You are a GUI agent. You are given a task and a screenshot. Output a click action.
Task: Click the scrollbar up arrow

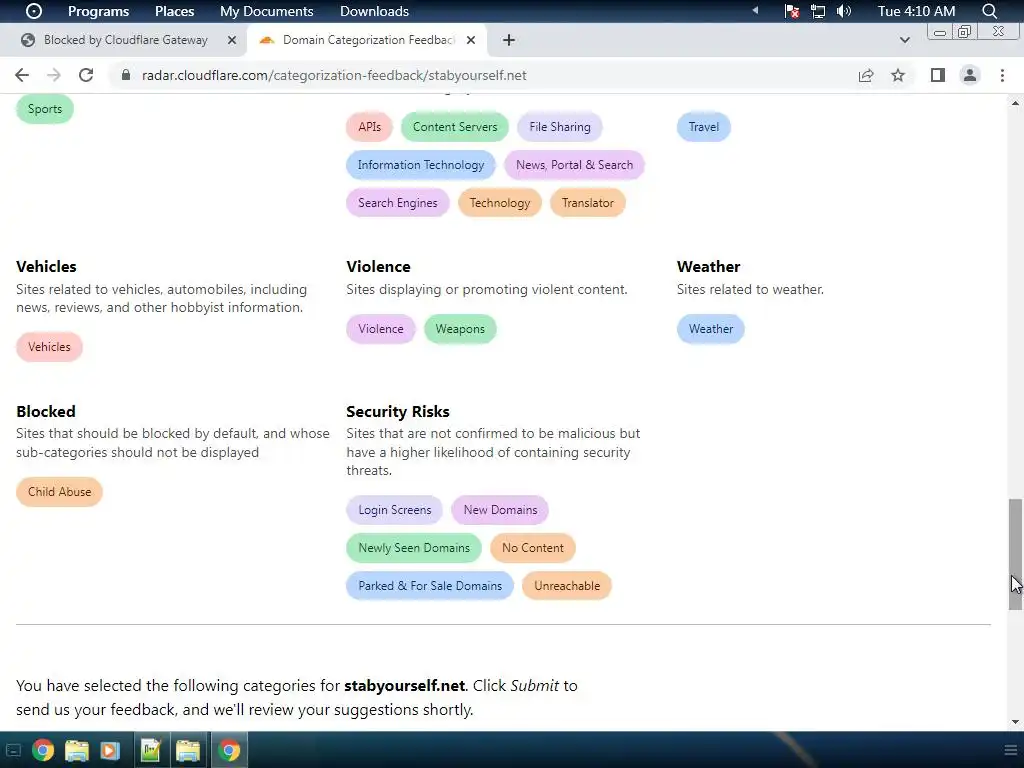pyautogui.click(x=1015, y=103)
